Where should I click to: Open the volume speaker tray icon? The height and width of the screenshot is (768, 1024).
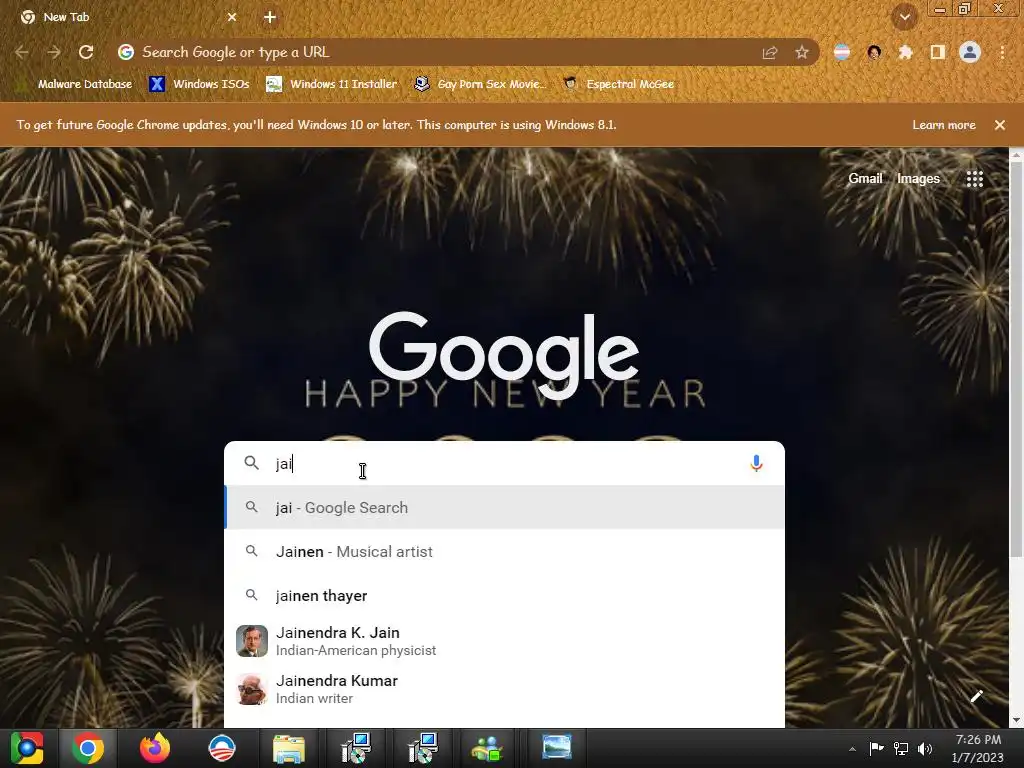(925, 749)
